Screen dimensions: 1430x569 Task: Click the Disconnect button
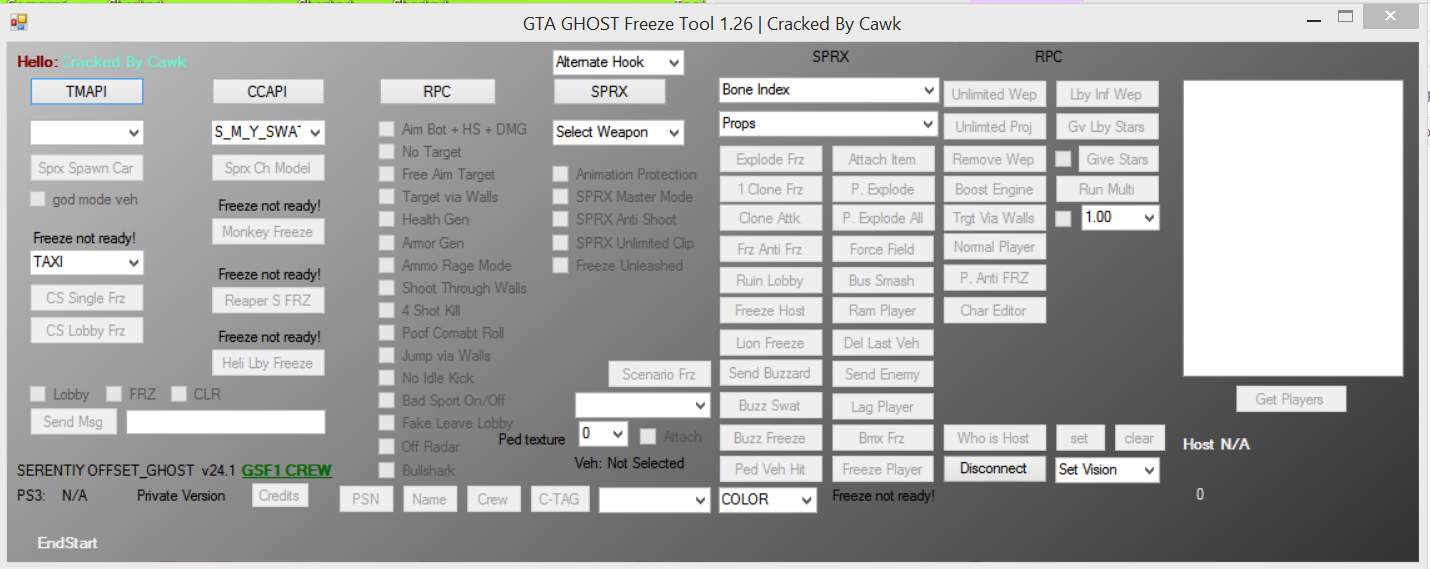point(994,468)
